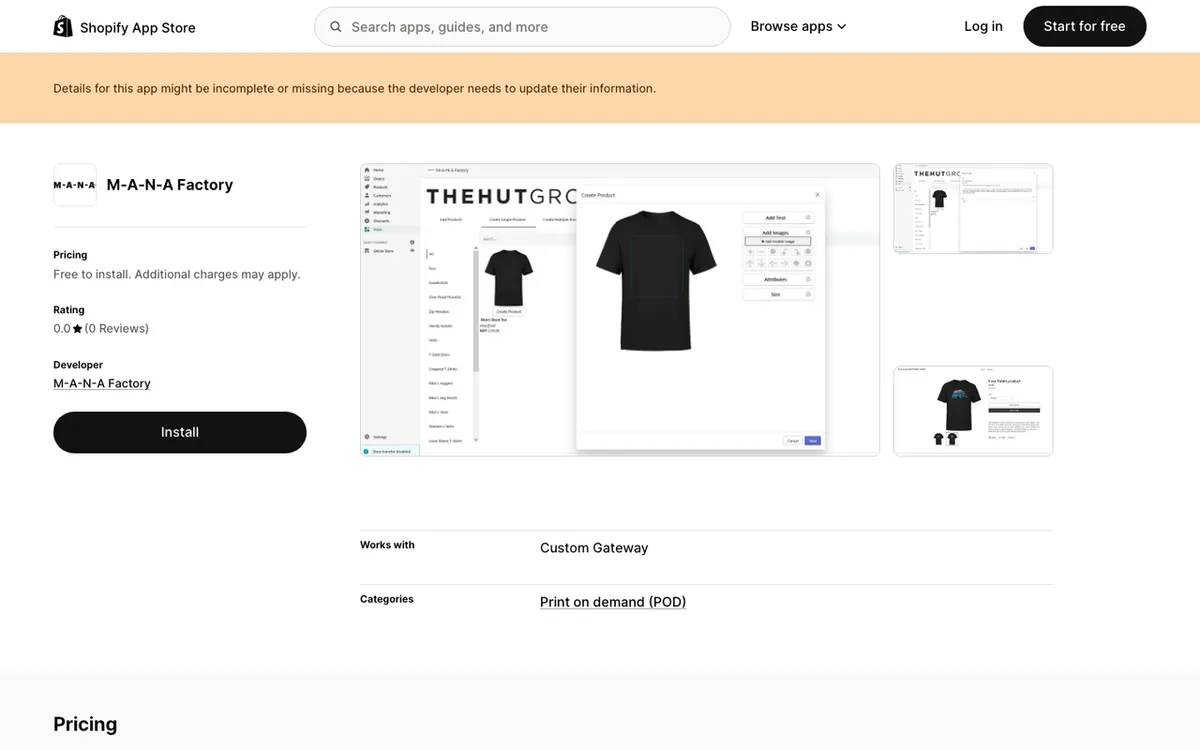Click the Pricing section heading at the bottom
Viewport: 1200px width, 750px height.
[x=85, y=724]
